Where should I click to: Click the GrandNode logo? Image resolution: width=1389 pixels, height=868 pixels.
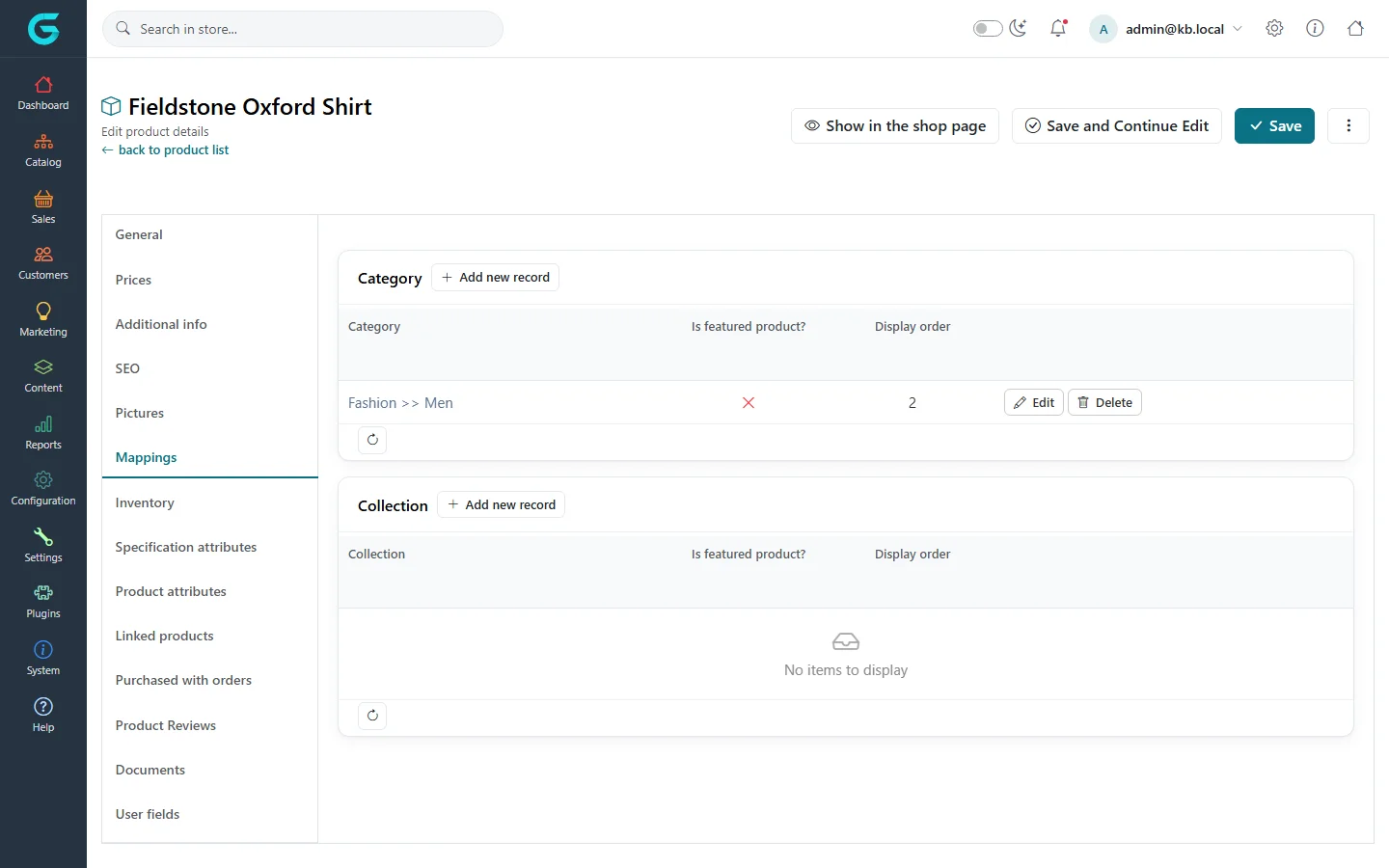pyautogui.click(x=43, y=29)
